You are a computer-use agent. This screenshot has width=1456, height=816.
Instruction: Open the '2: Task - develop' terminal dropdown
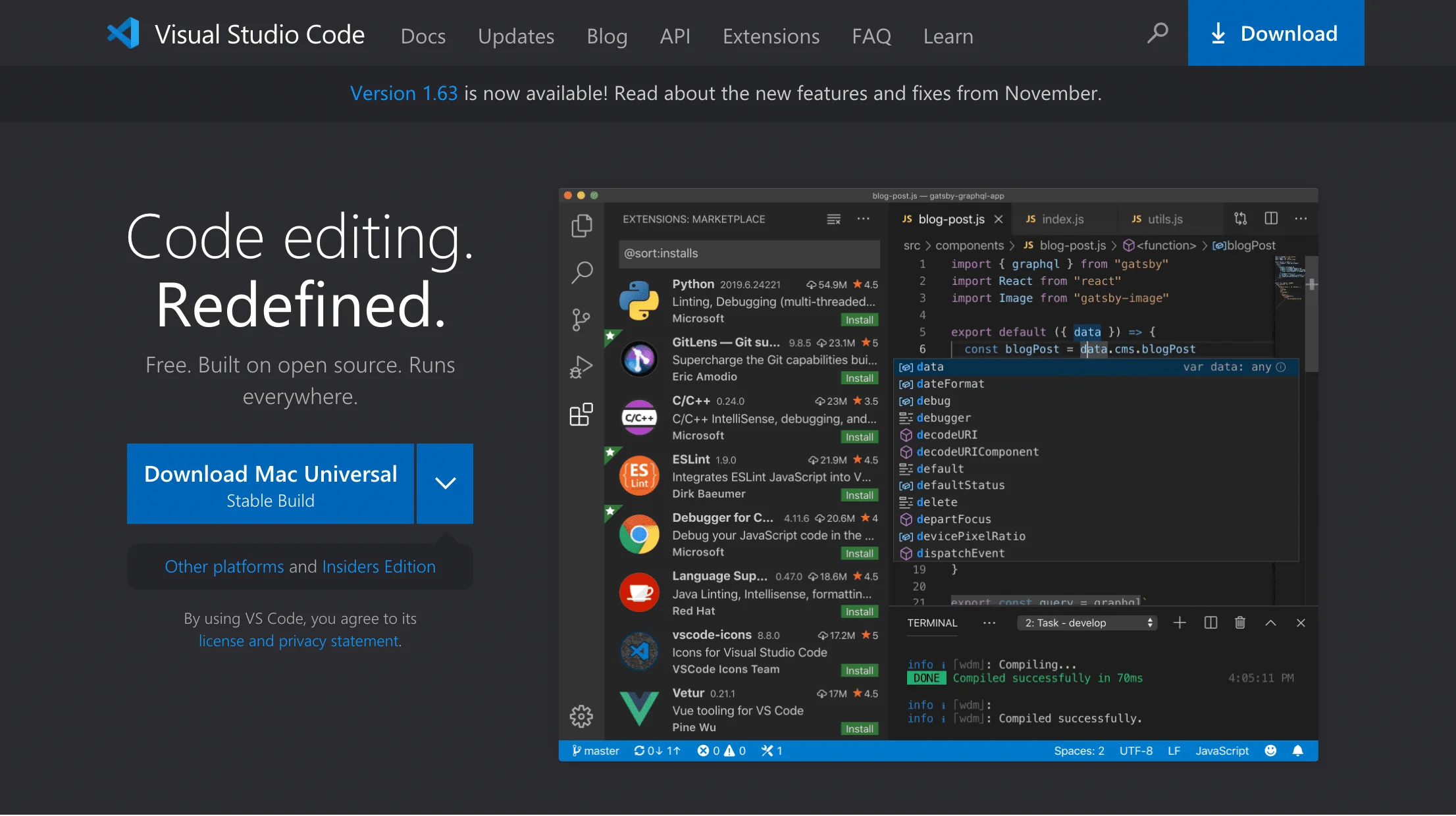[1087, 623]
